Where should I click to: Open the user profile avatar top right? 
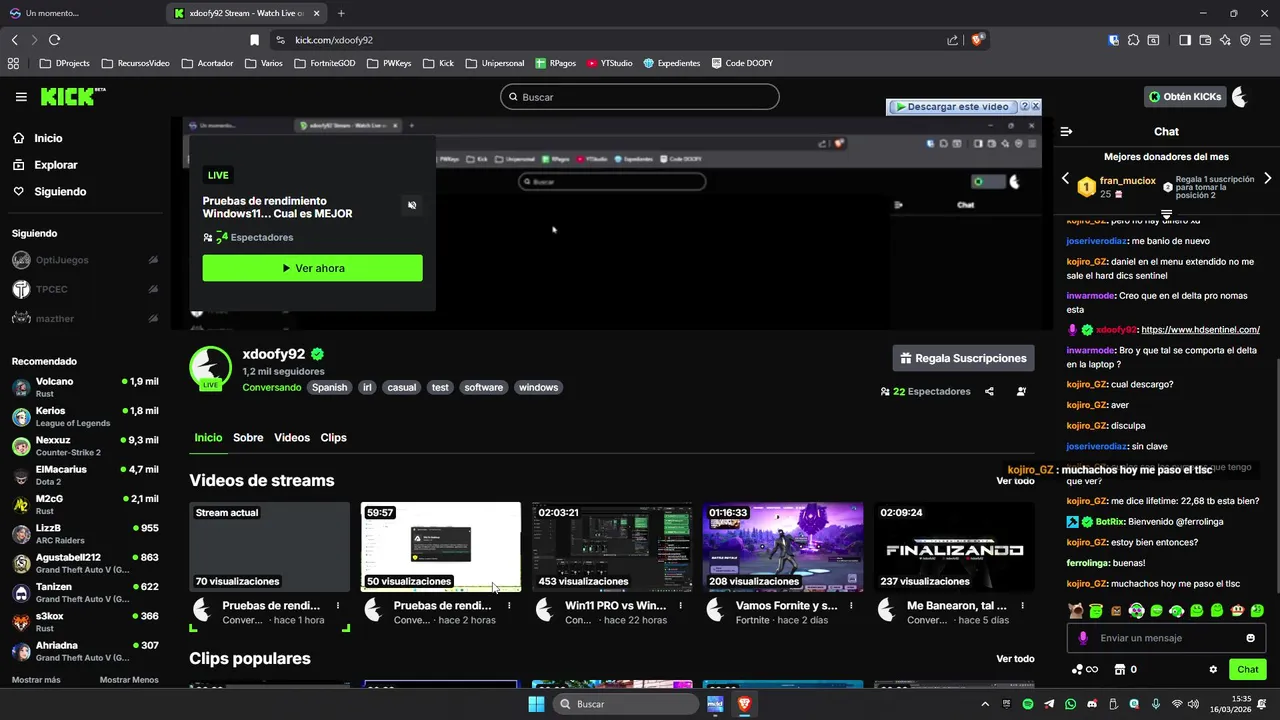[x=1240, y=97]
